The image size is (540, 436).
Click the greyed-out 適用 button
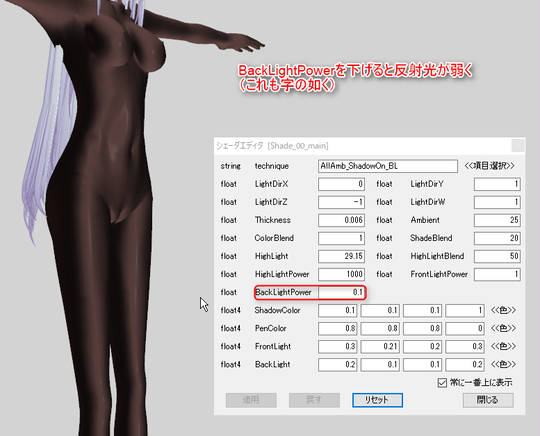click(251, 400)
